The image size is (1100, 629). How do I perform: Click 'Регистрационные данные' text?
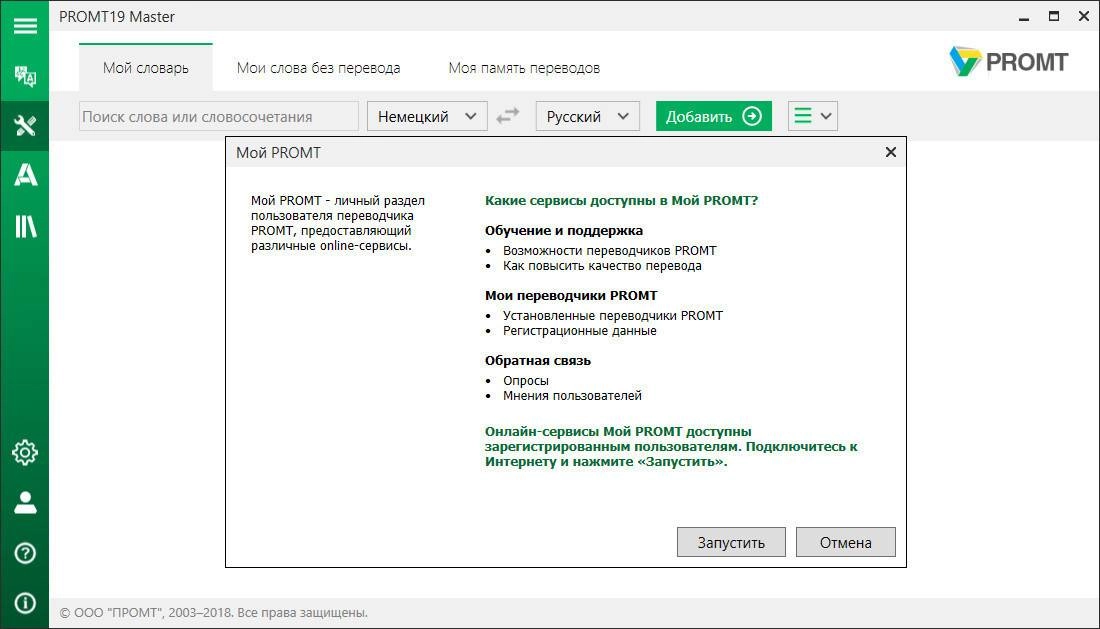pos(579,330)
